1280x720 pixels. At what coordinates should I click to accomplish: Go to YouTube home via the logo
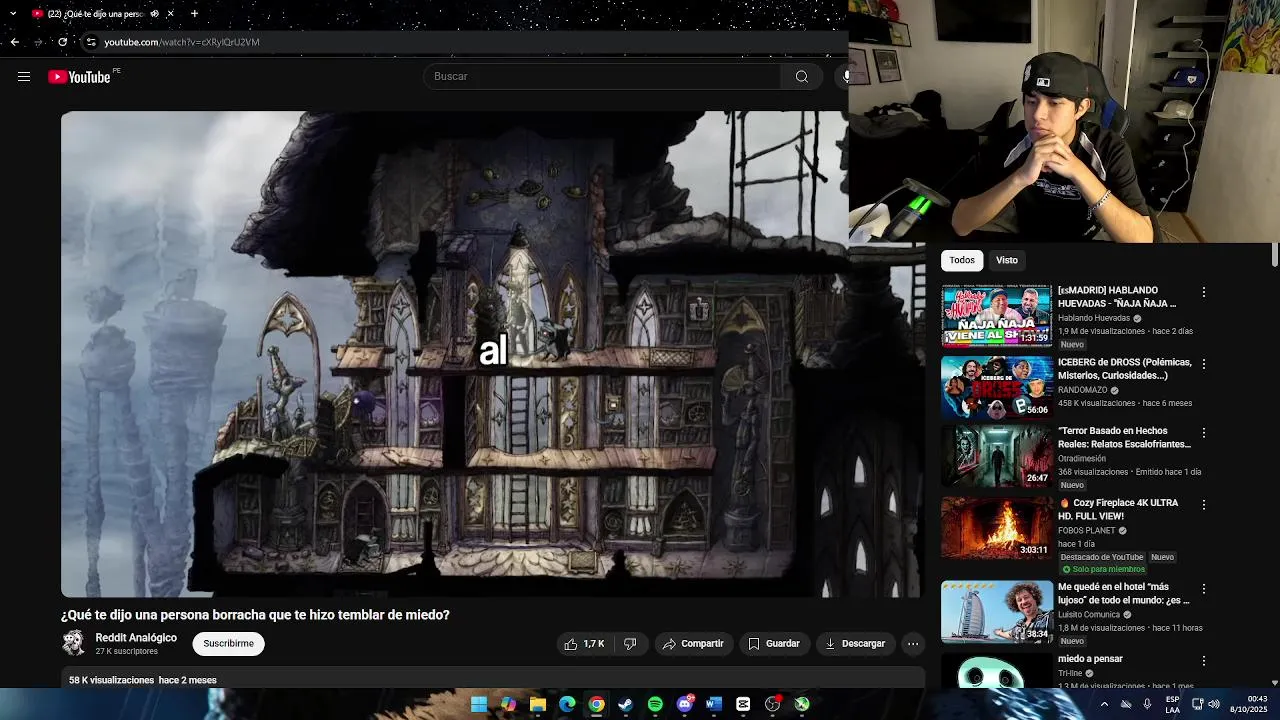[x=79, y=77]
